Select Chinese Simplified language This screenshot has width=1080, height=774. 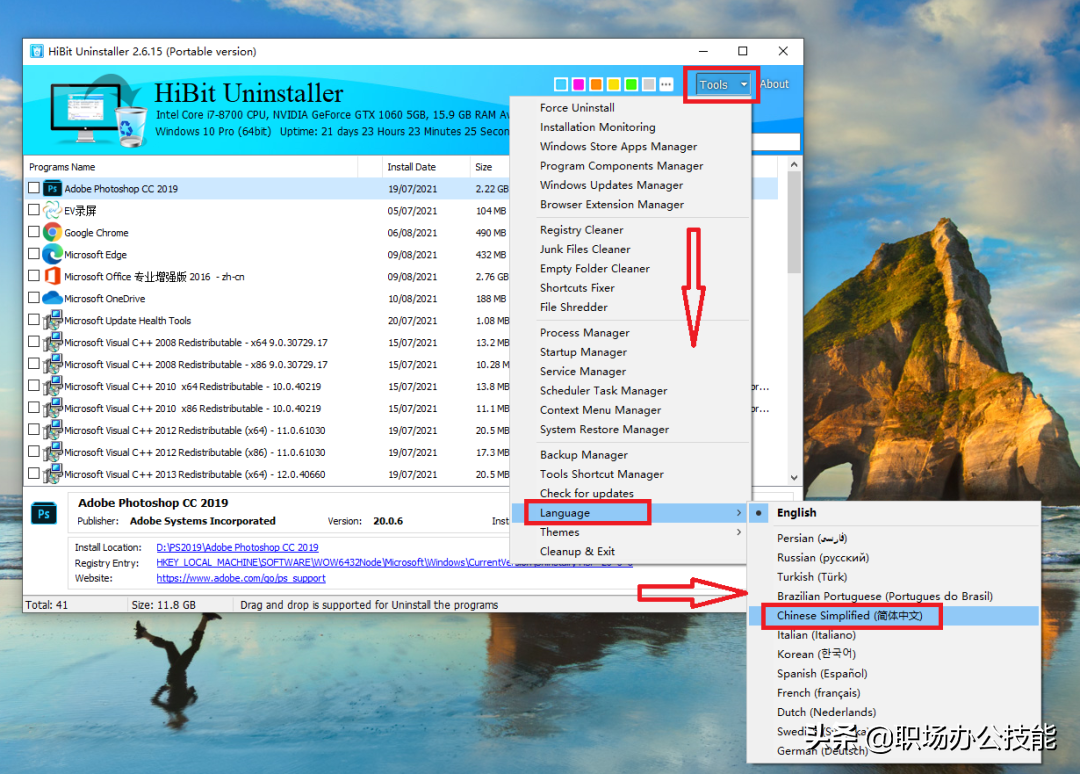point(894,616)
